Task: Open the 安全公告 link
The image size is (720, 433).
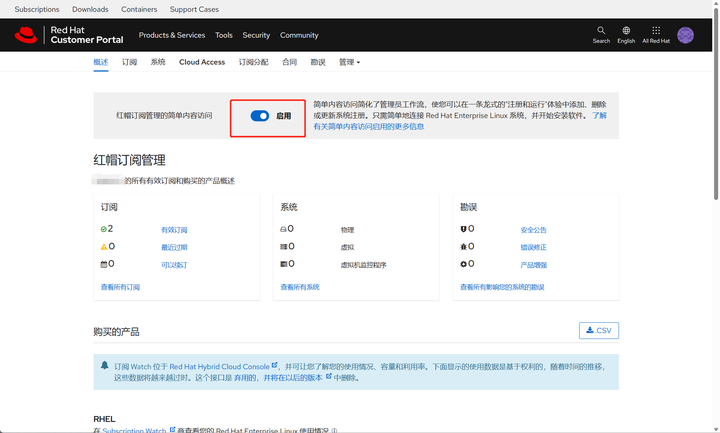Action: [534, 230]
